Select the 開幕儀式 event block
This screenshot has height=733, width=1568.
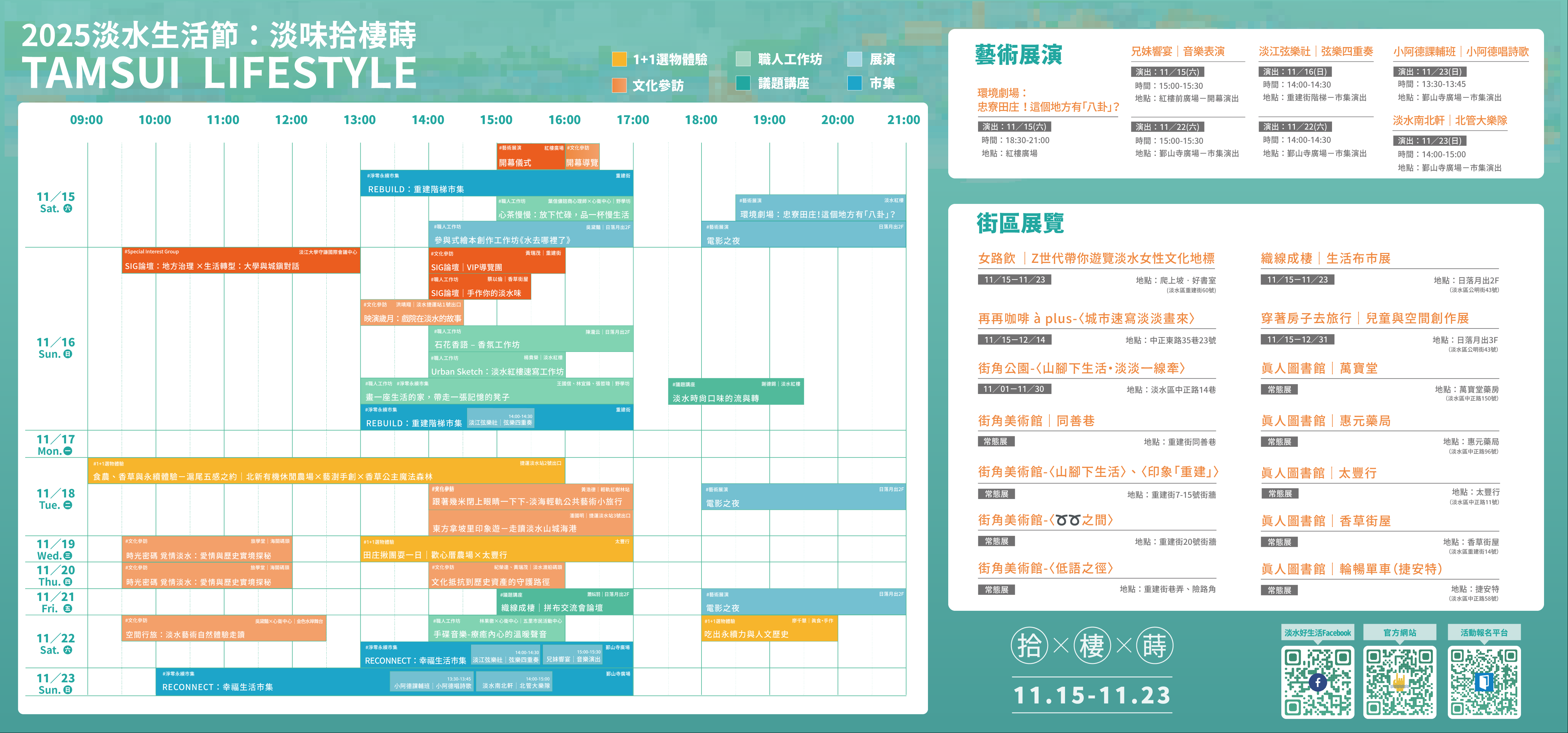[x=530, y=157]
